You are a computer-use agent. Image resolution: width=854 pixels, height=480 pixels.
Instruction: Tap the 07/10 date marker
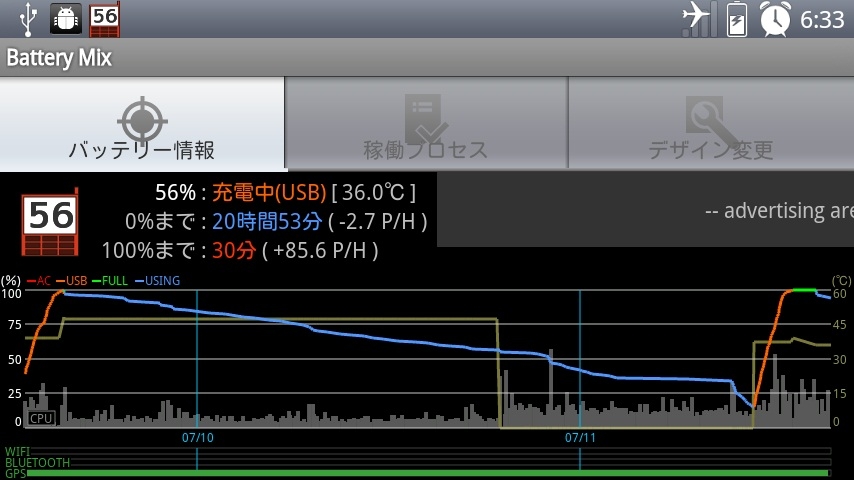[x=198, y=438]
